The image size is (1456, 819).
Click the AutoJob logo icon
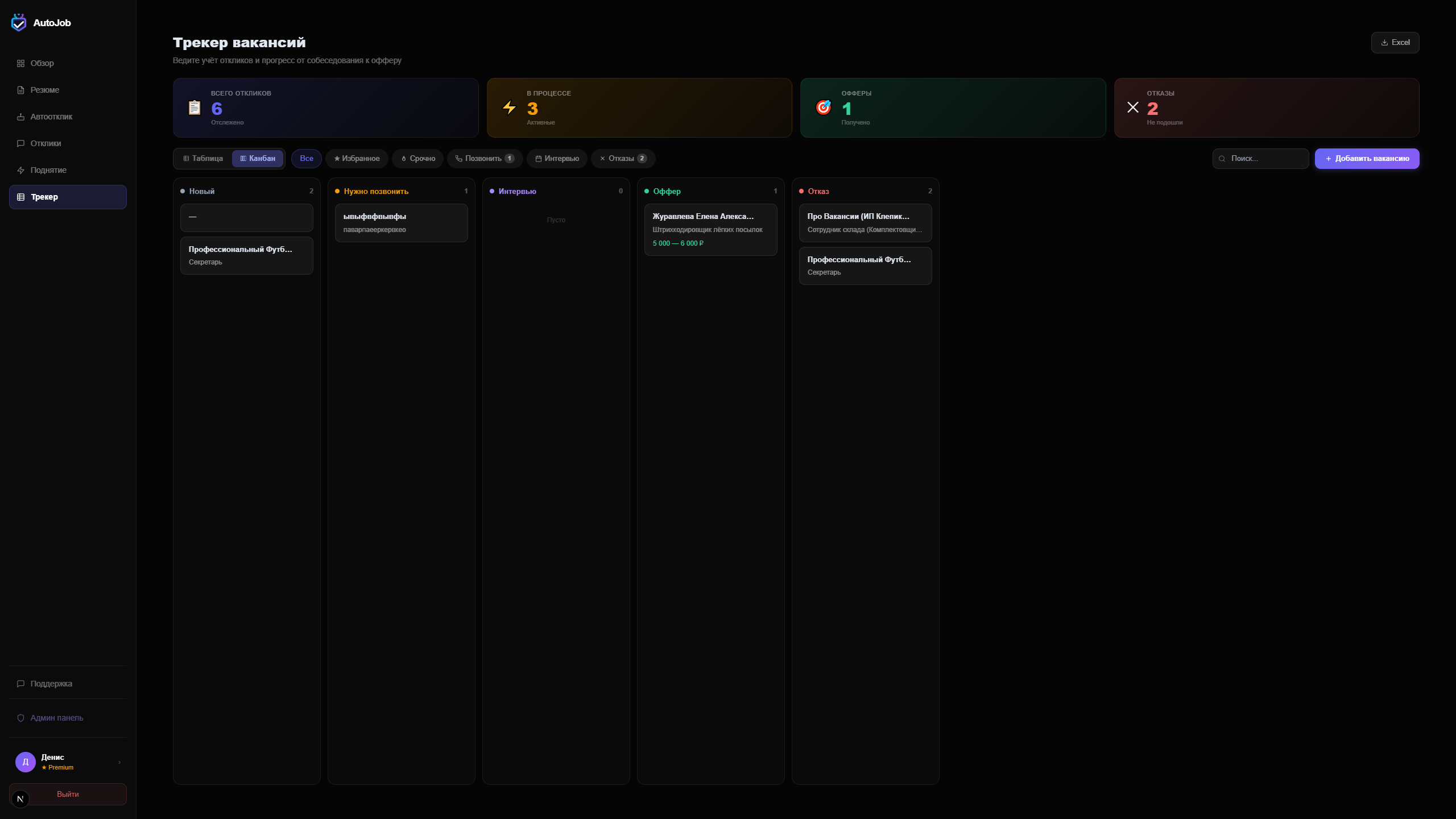click(19, 23)
